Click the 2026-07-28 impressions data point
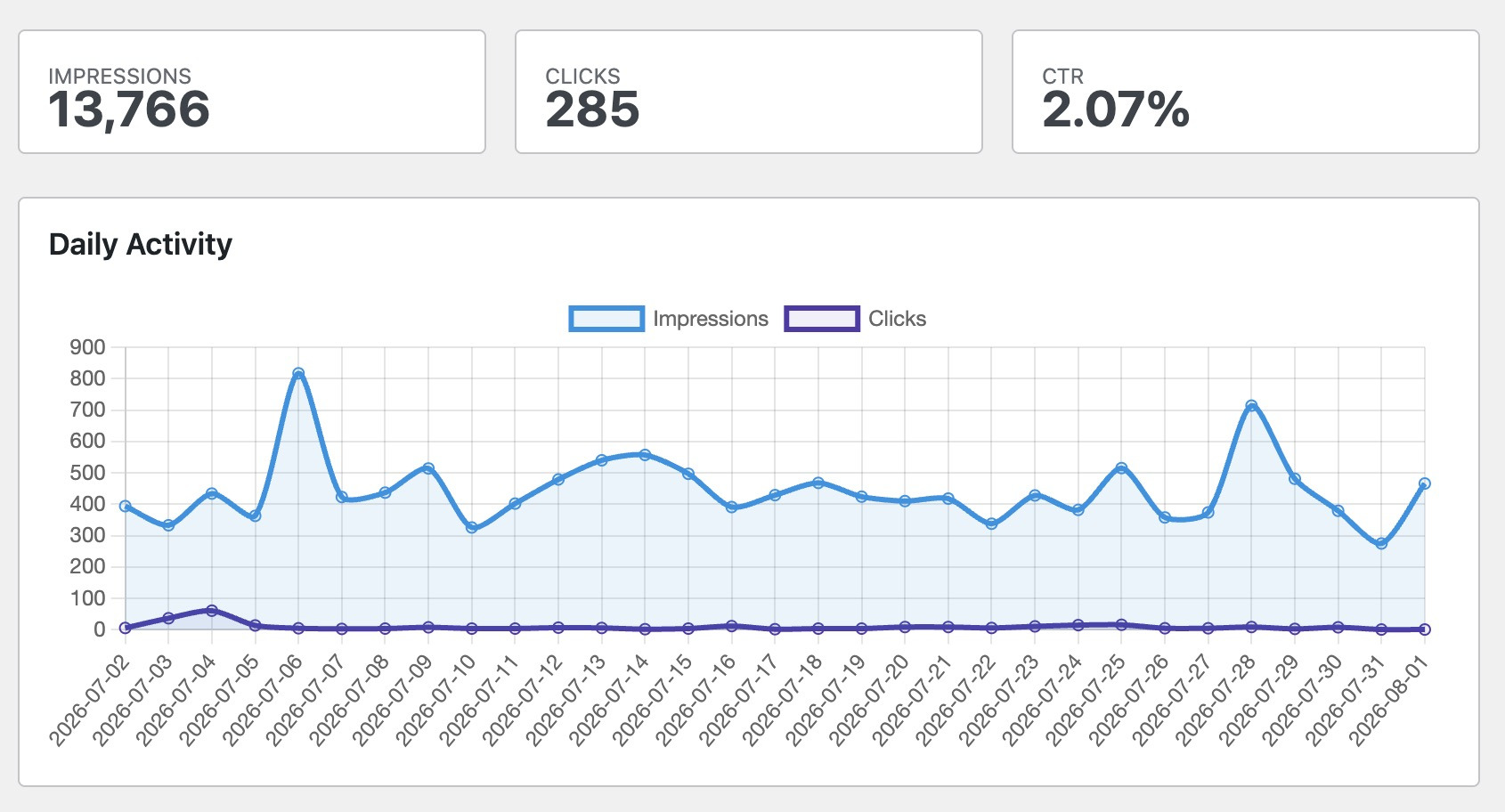 pyautogui.click(x=1251, y=406)
